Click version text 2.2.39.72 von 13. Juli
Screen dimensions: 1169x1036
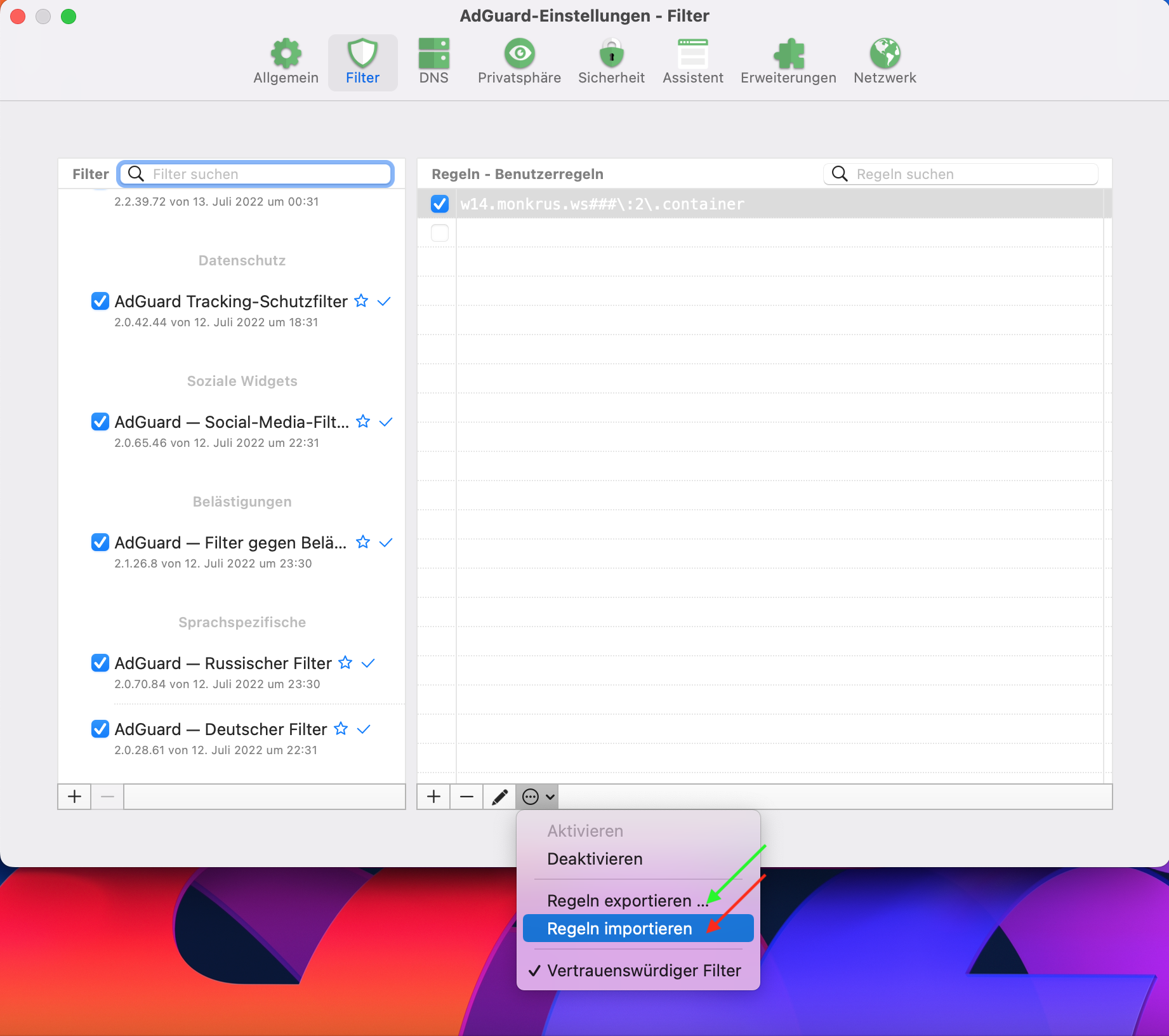(x=216, y=201)
